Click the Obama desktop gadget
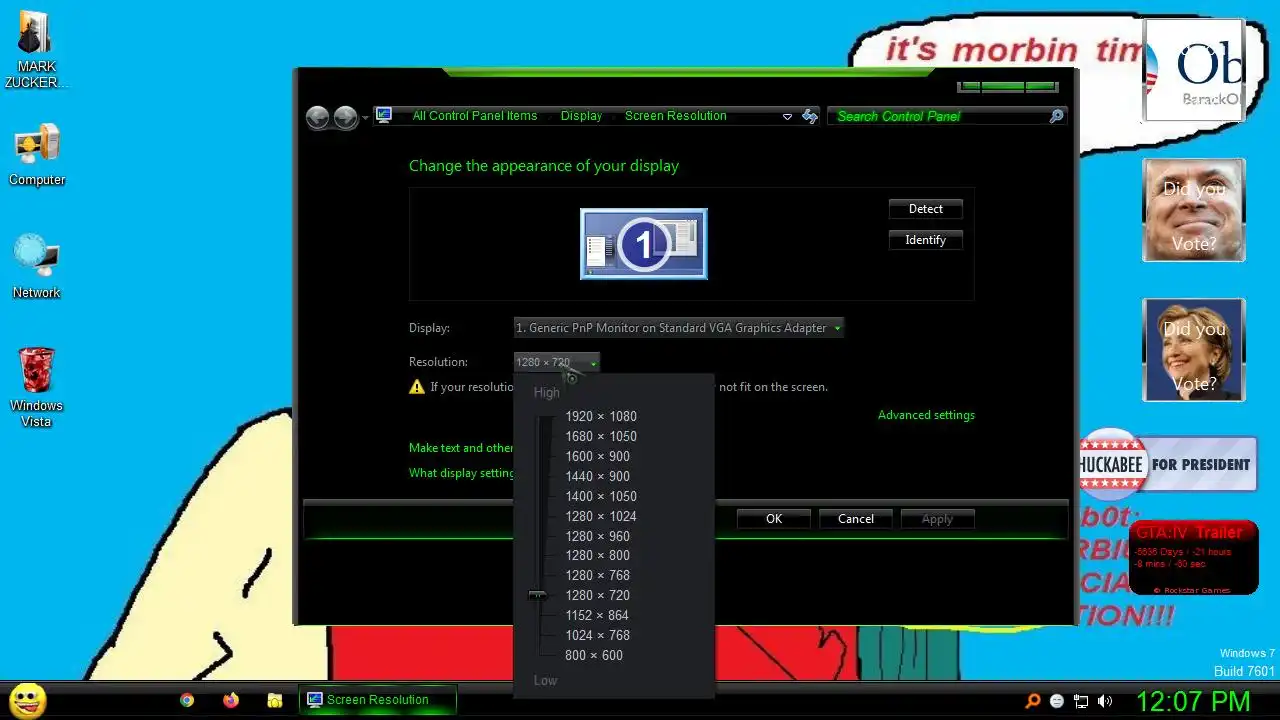This screenshot has height=720, width=1280. tap(1194, 70)
